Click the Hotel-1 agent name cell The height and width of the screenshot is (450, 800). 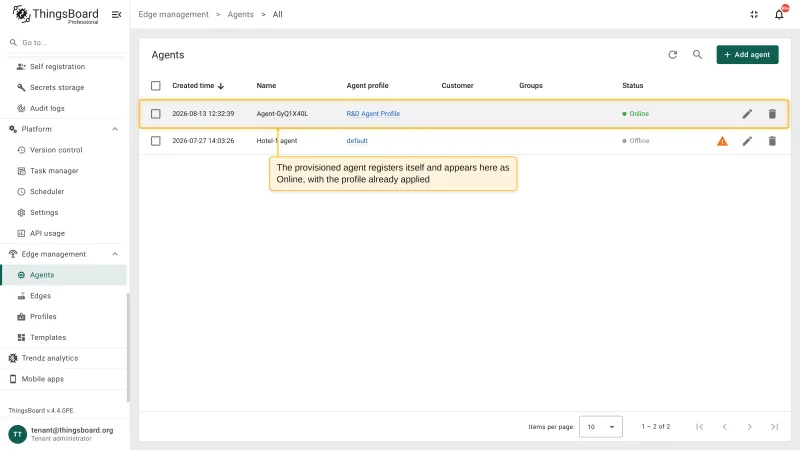tap(277, 141)
